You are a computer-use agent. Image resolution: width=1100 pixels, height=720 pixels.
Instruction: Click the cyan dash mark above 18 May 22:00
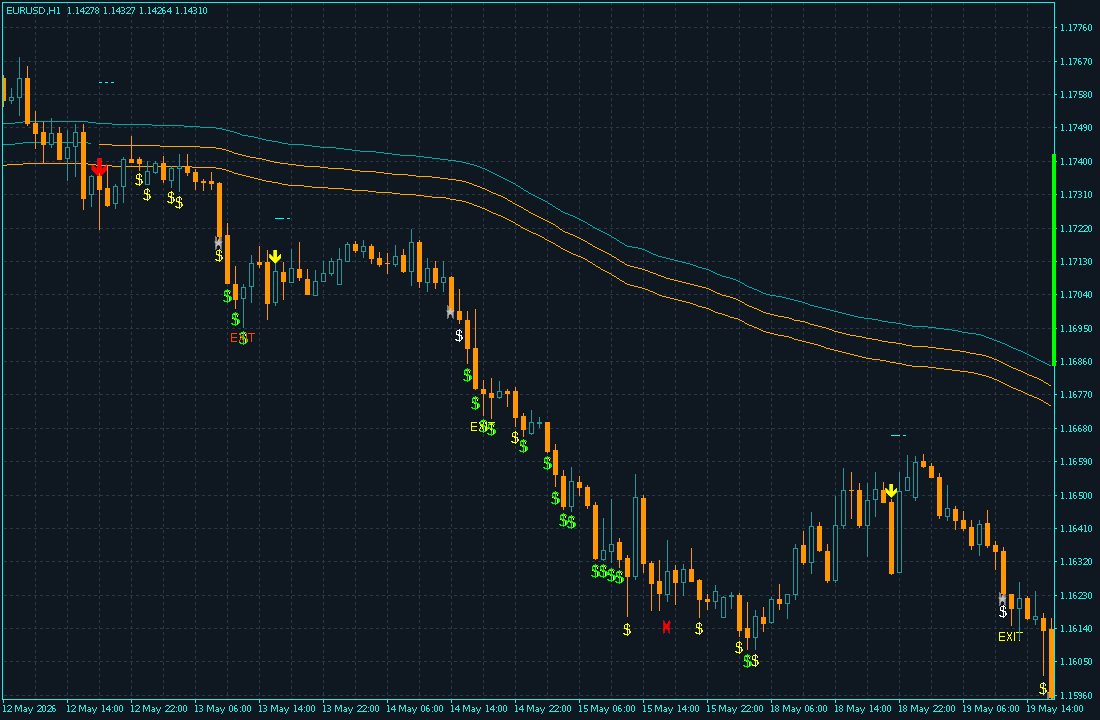pos(898,436)
